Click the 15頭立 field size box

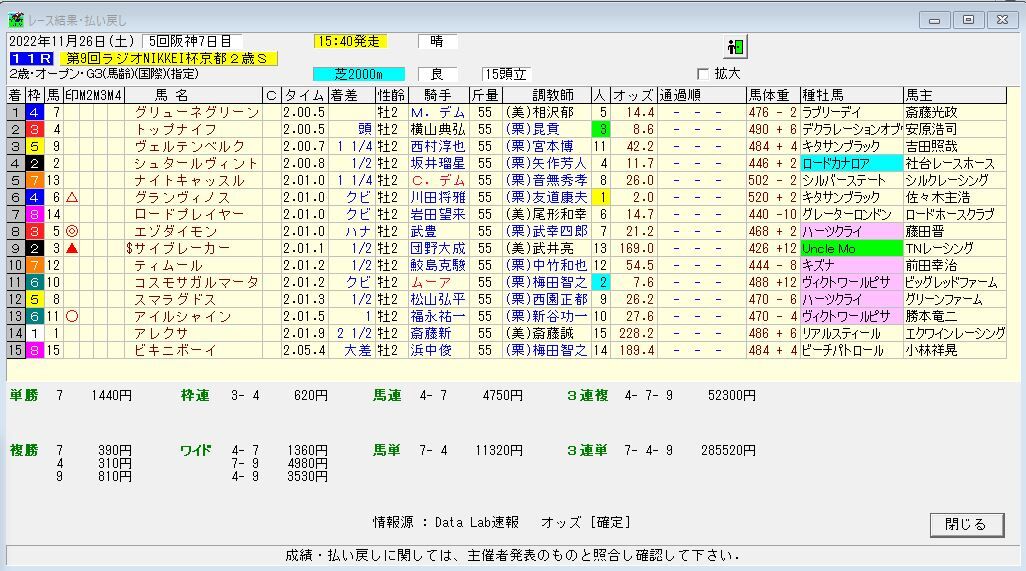coord(506,75)
